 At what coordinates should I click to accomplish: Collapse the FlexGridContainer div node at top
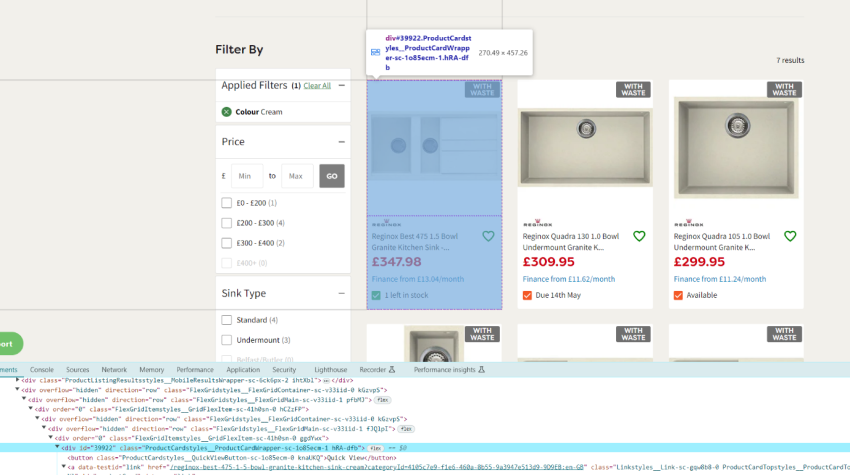[x=17, y=389]
